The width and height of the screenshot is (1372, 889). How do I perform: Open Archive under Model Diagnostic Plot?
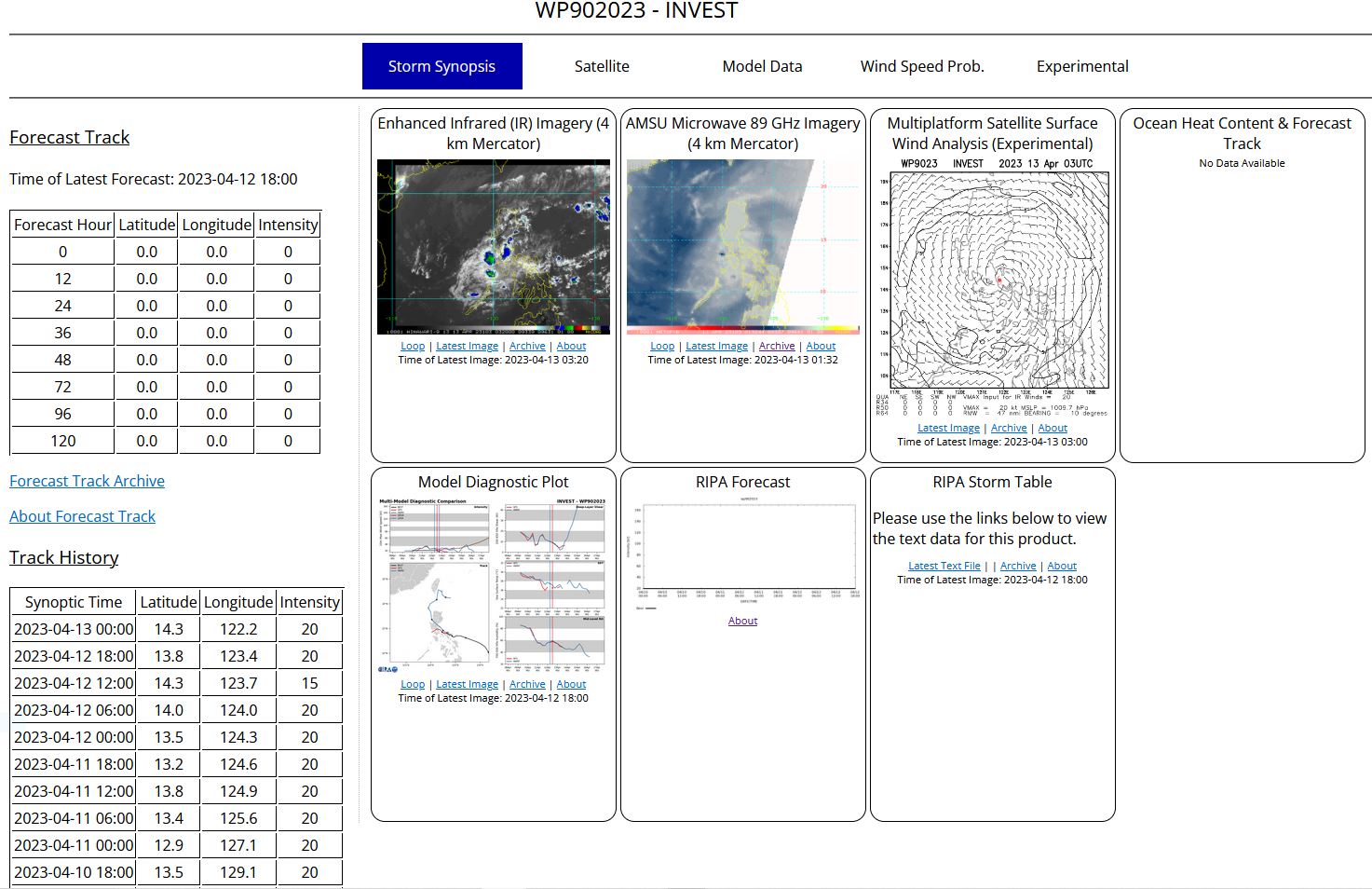click(527, 684)
